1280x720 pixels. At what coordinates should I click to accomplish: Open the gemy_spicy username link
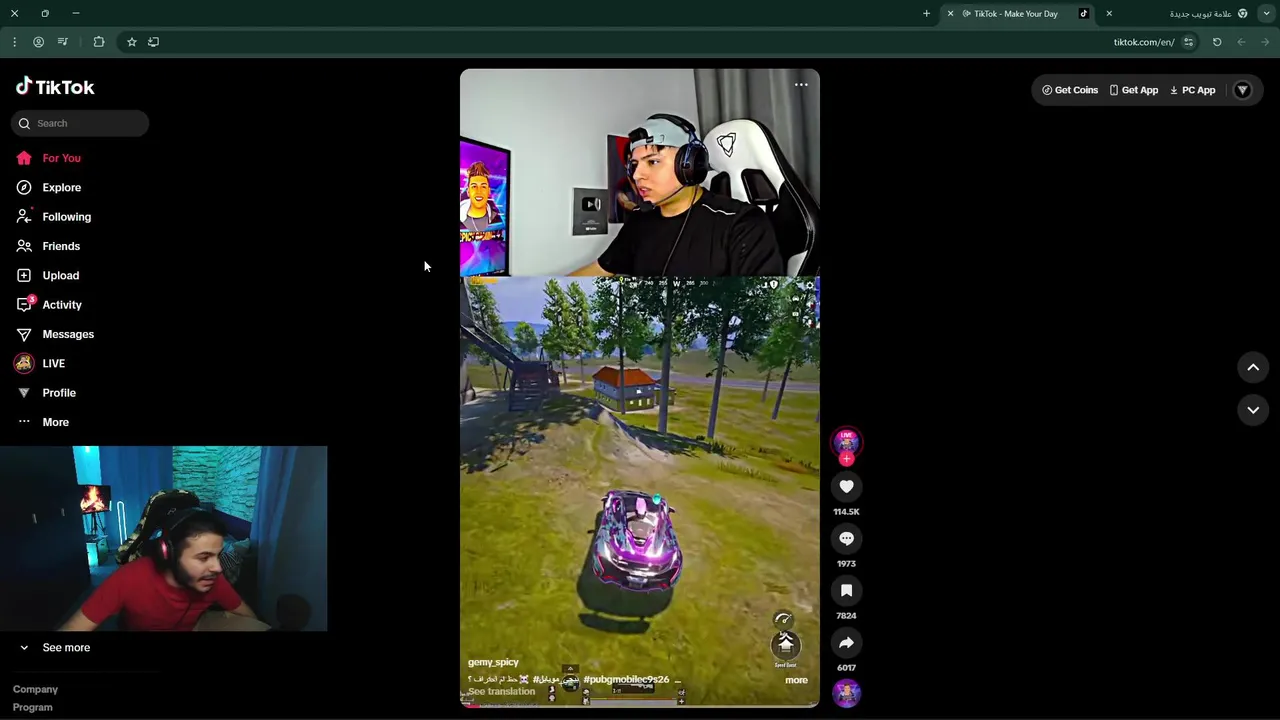point(493,662)
